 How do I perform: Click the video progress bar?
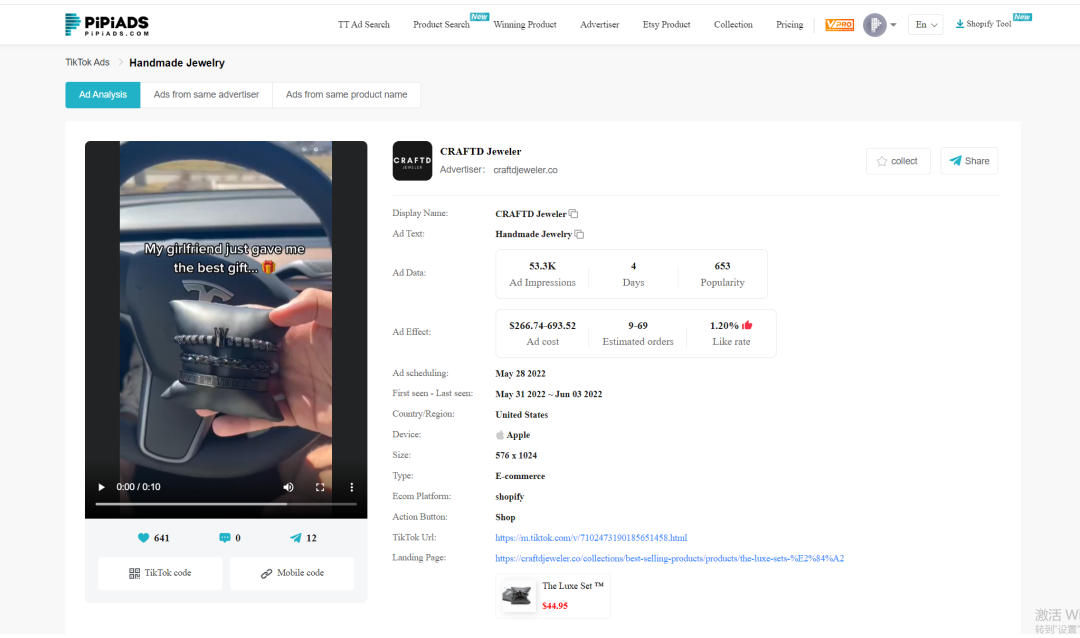pos(226,504)
